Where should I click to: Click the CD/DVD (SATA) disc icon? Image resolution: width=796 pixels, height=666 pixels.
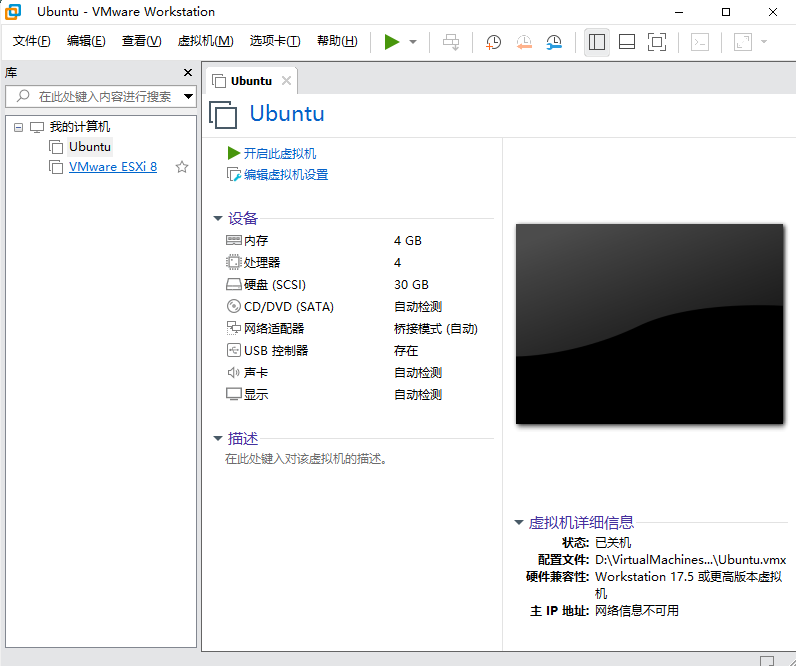click(234, 306)
